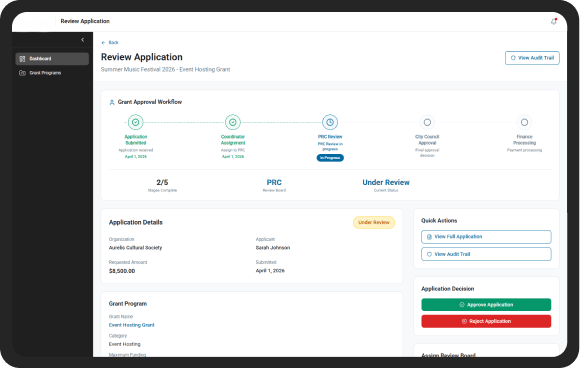Select the City Council Approval step circle
The width and height of the screenshot is (580, 368).
[427, 122]
